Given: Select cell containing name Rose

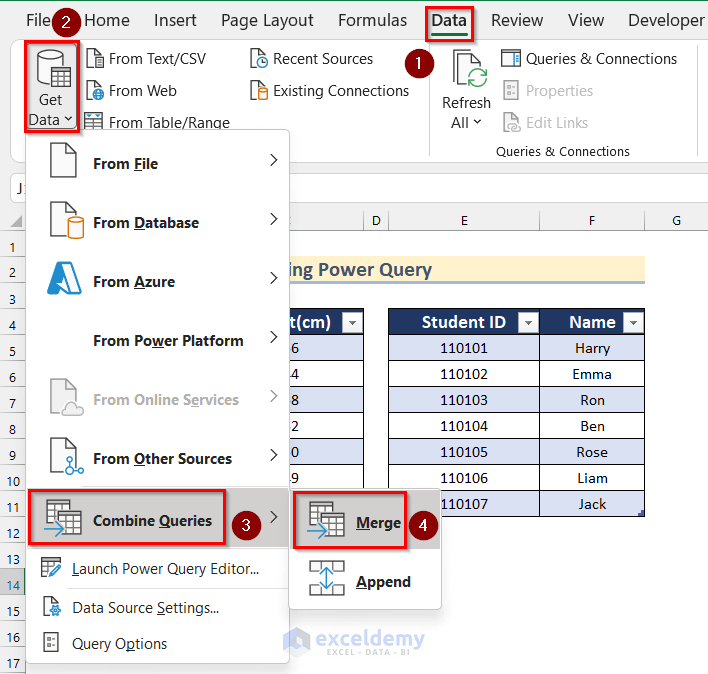Looking at the screenshot, I should 592,452.
